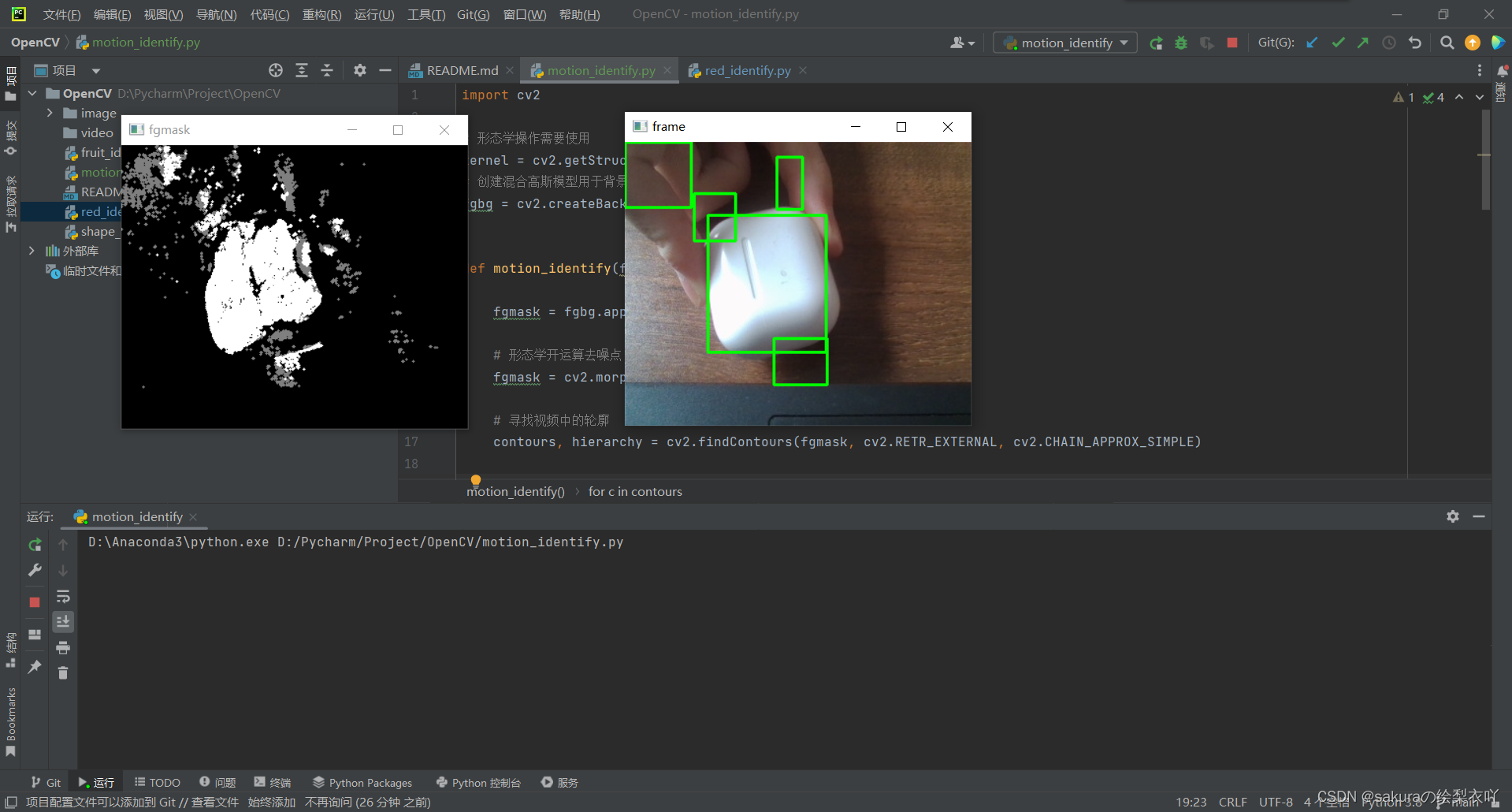Open the TODO tool window
This screenshot has width=1512, height=812.
point(157,782)
